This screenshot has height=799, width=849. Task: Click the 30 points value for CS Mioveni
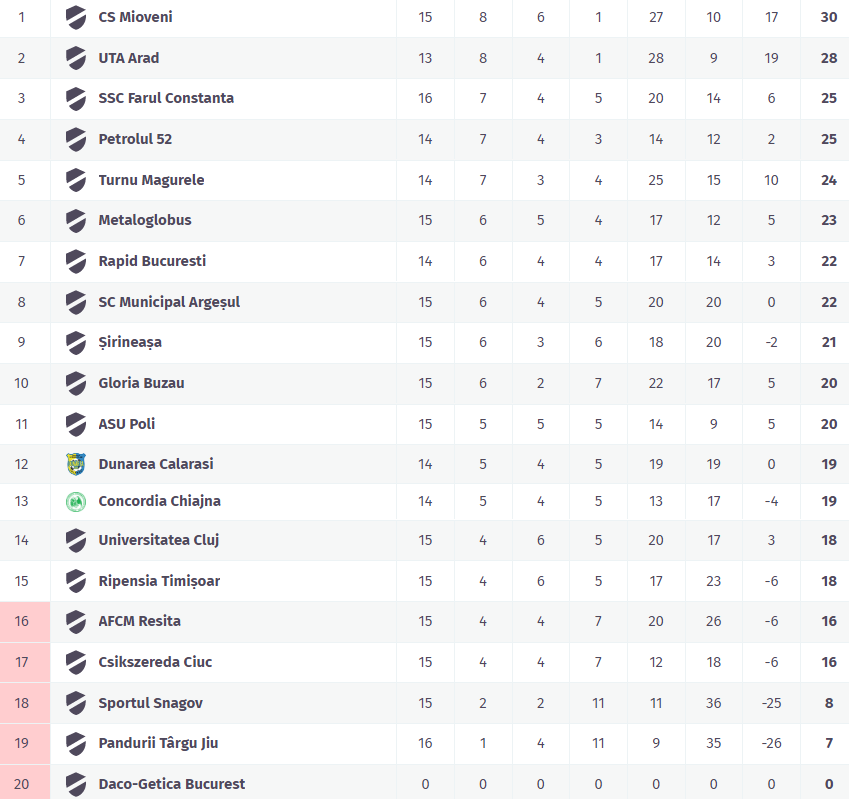pyautogui.click(x=829, y=17)
